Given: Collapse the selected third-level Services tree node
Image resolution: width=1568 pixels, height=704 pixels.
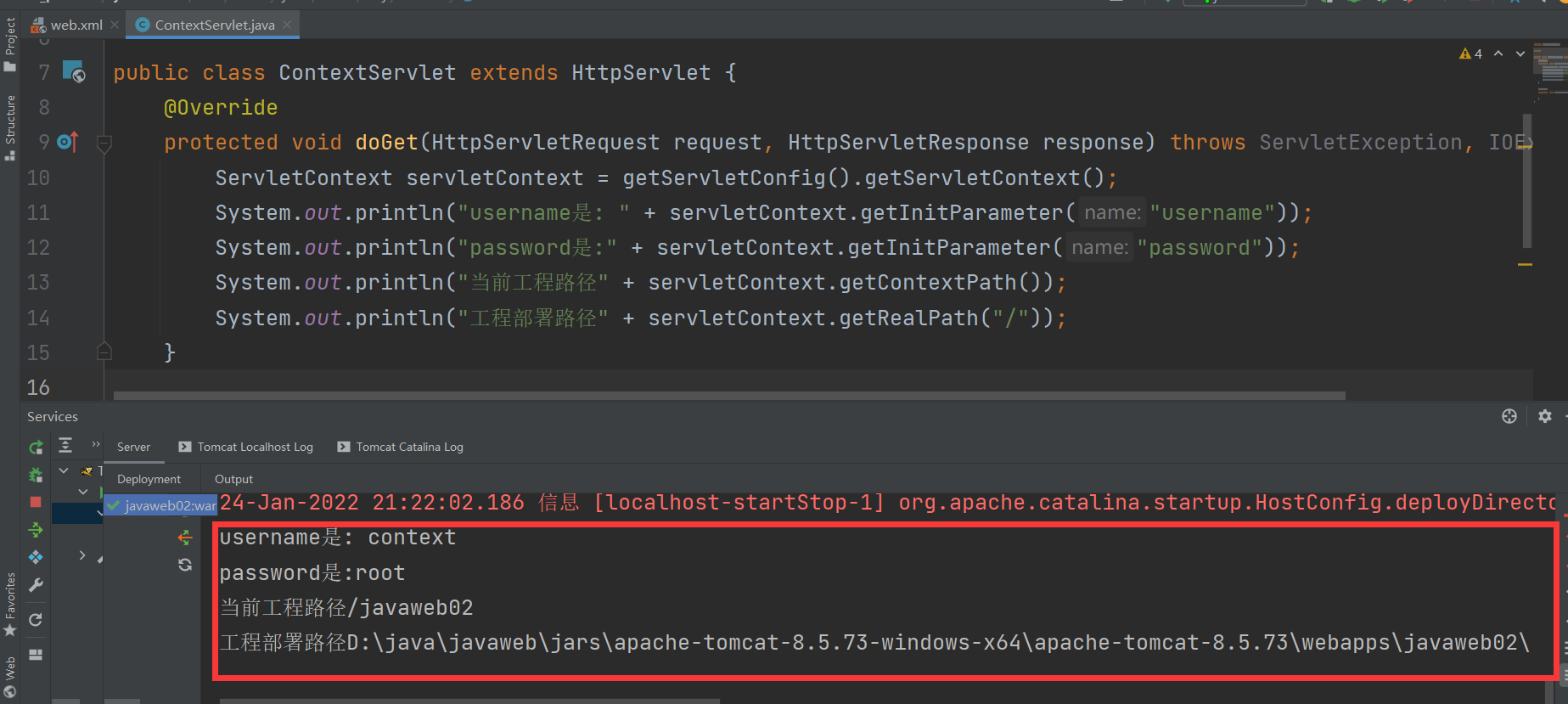Looking at the screenshot, I should [x=100, y=513].
